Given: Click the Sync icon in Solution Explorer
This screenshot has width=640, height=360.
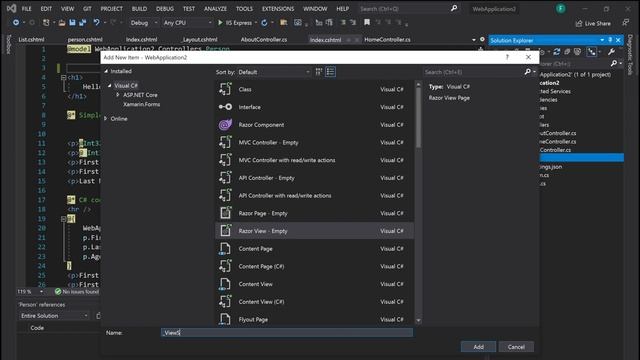Looking at the screenshot, I should pyautogui.click(x=556, y=52).
